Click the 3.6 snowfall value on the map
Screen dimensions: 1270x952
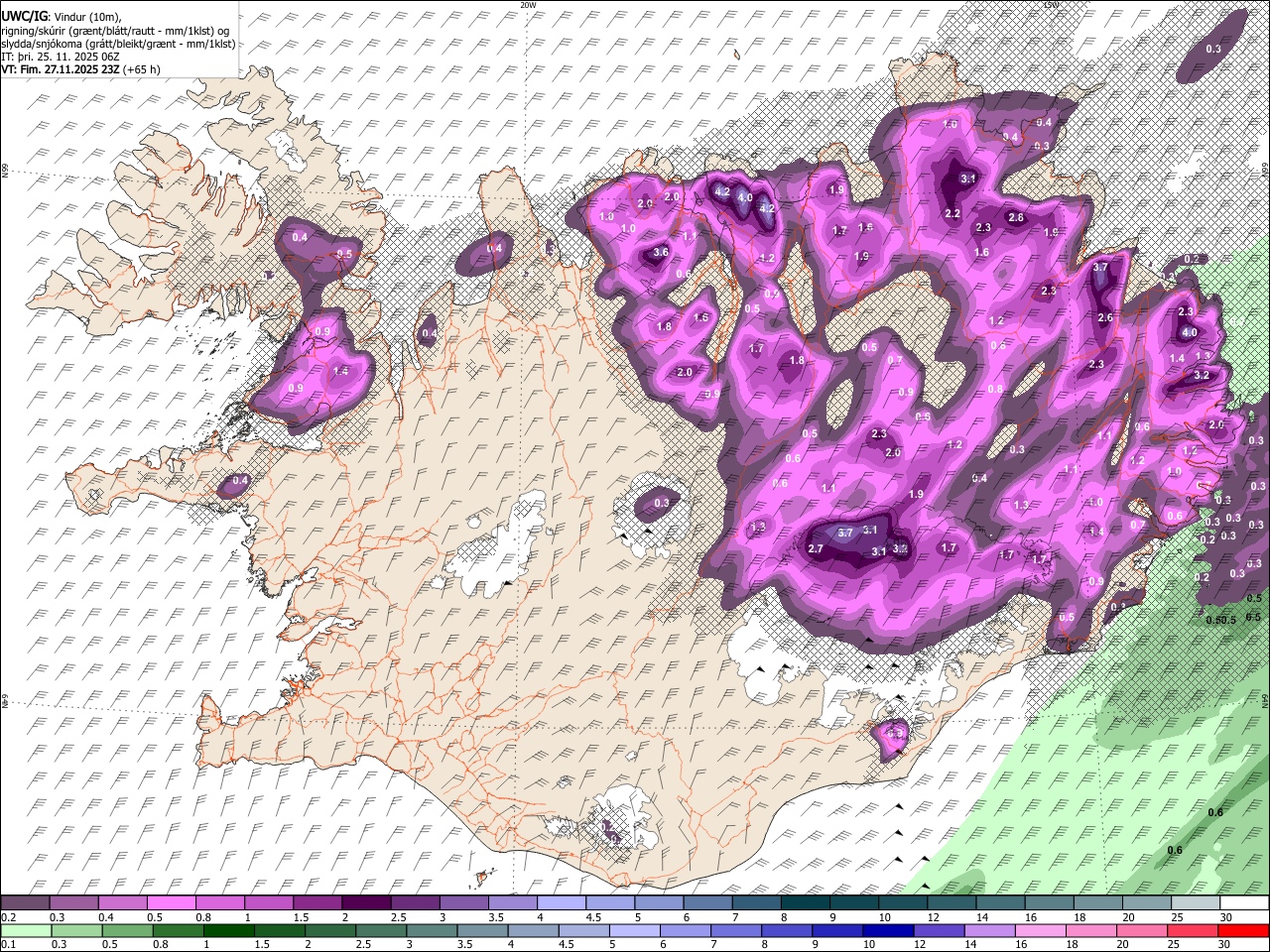661,253
